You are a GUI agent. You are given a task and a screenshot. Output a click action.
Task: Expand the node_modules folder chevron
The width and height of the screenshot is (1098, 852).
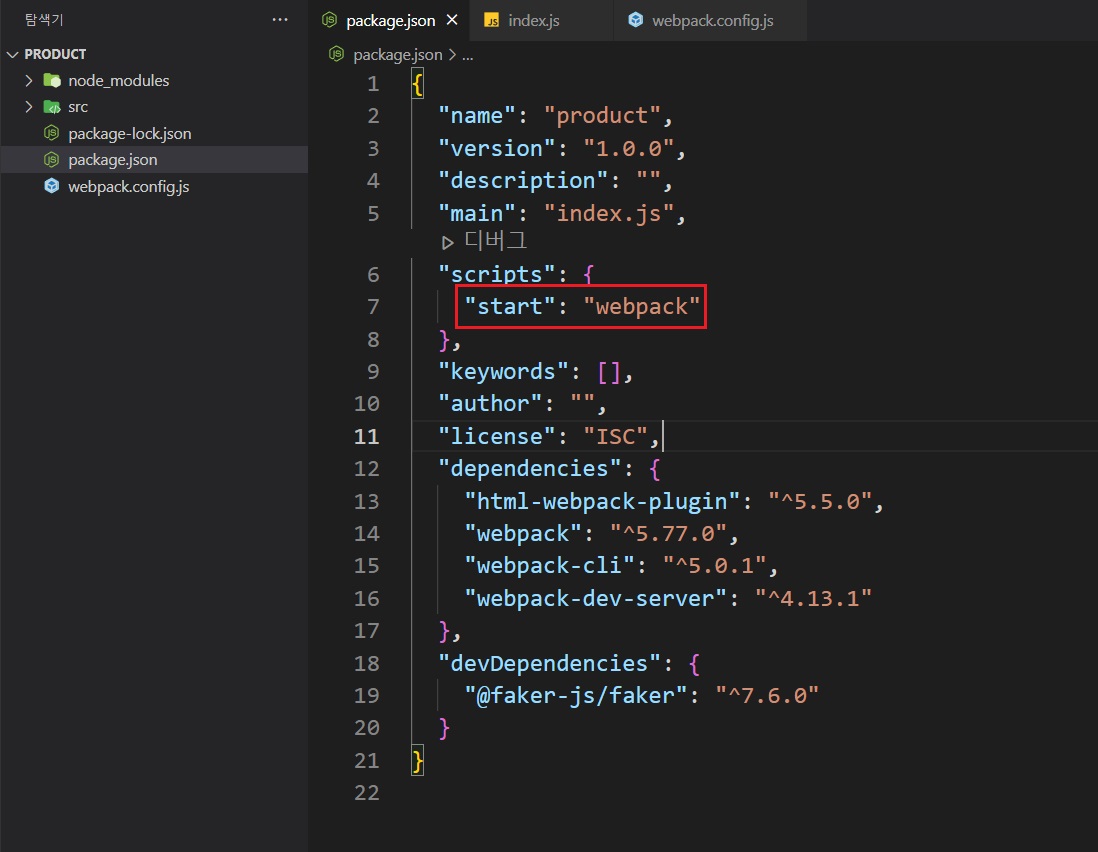coord(29,81)
